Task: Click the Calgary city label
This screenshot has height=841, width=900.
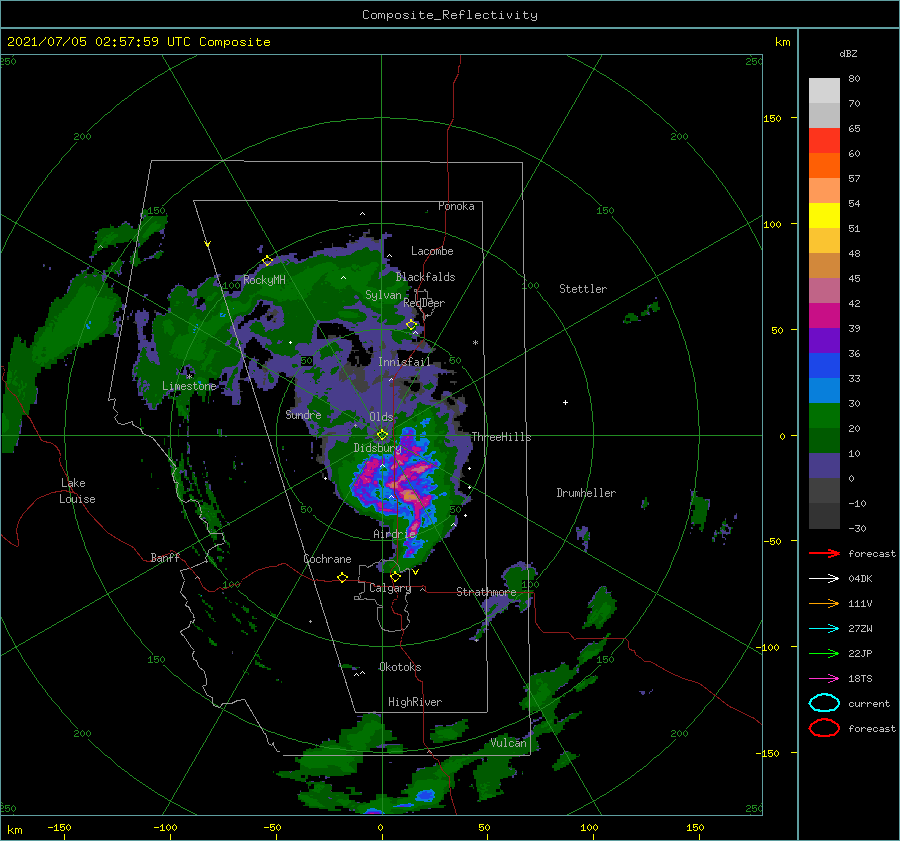Action: (390, 588)
